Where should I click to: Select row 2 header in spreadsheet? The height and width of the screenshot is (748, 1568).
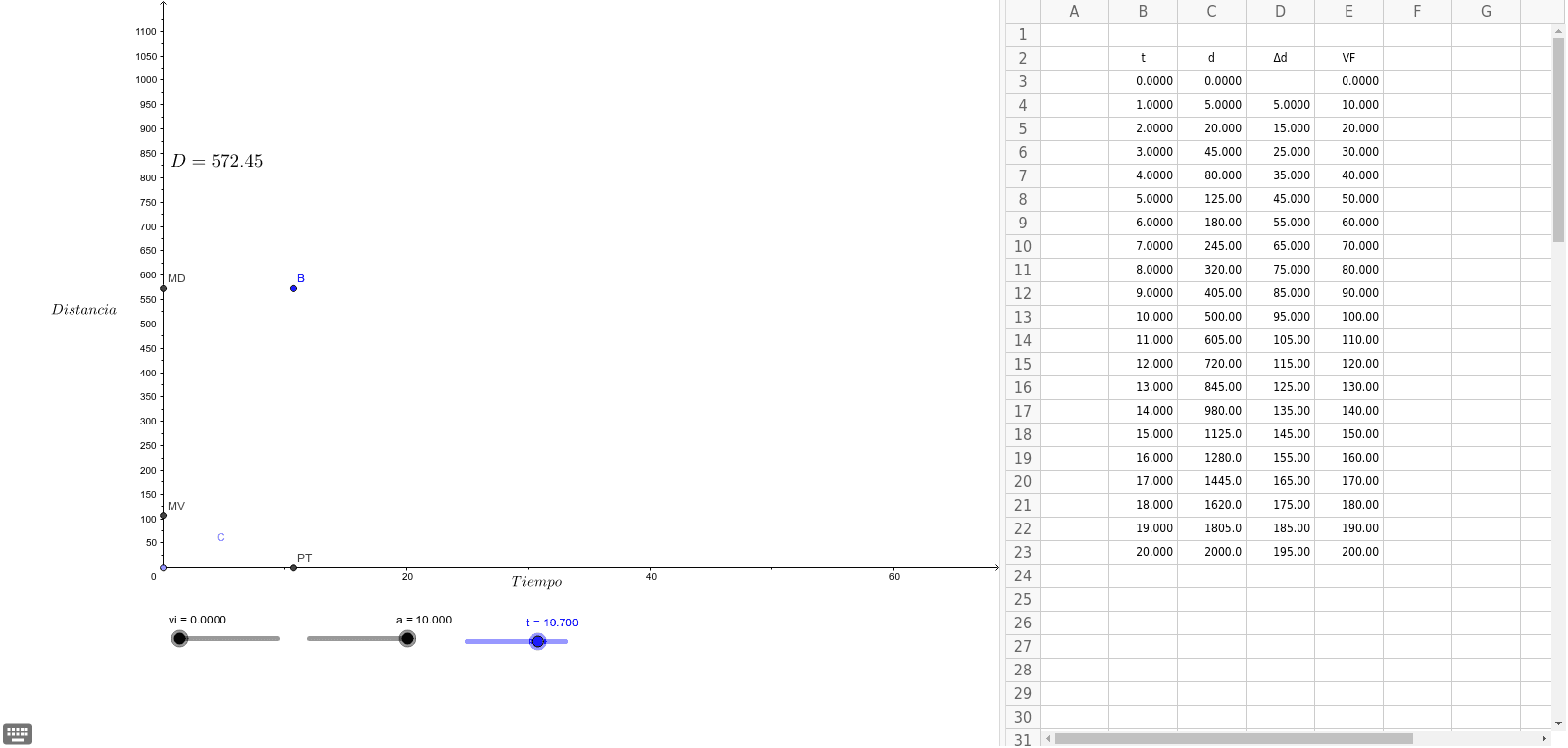tap(1023, 58)
